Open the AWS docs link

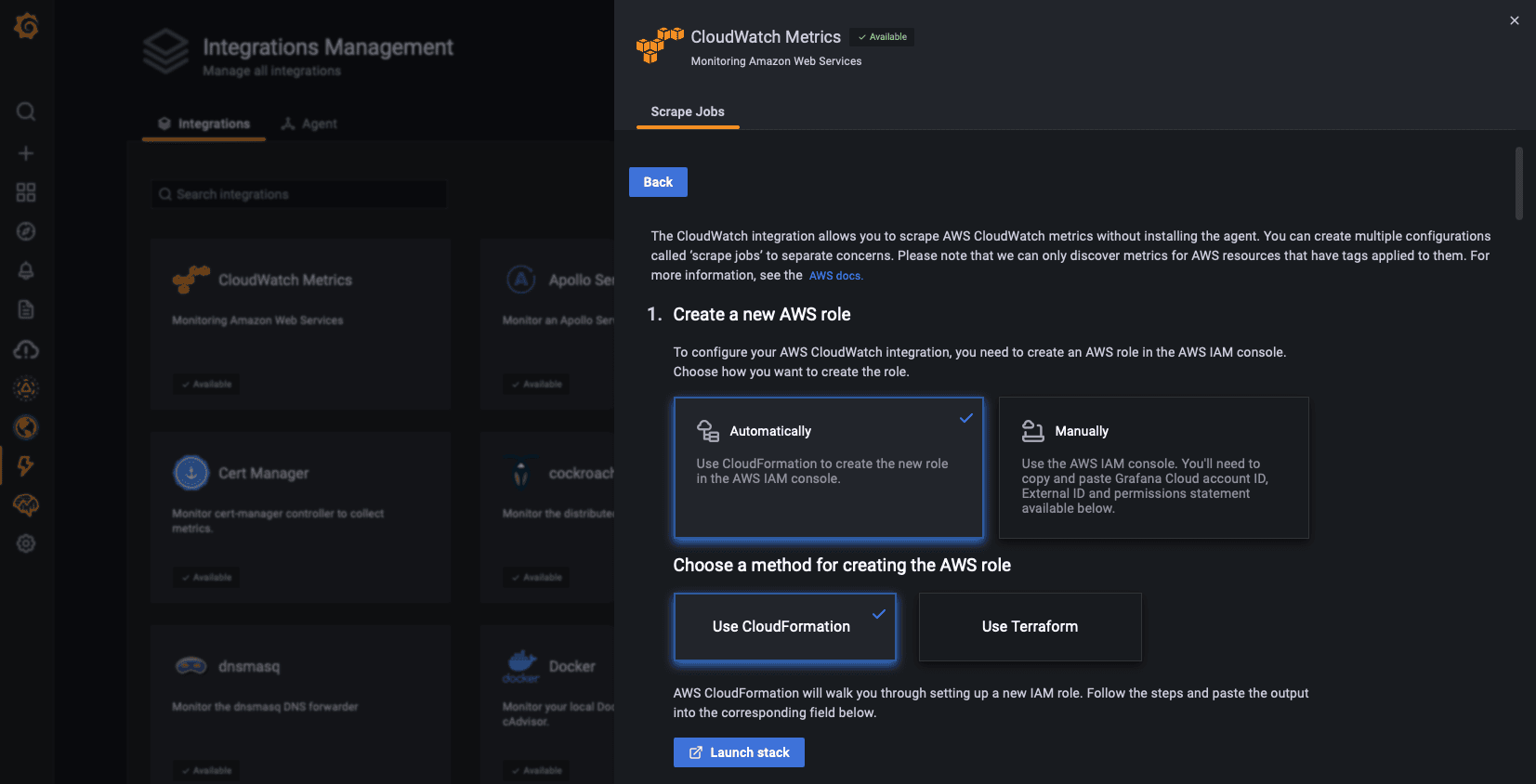[x=836, y=276]
